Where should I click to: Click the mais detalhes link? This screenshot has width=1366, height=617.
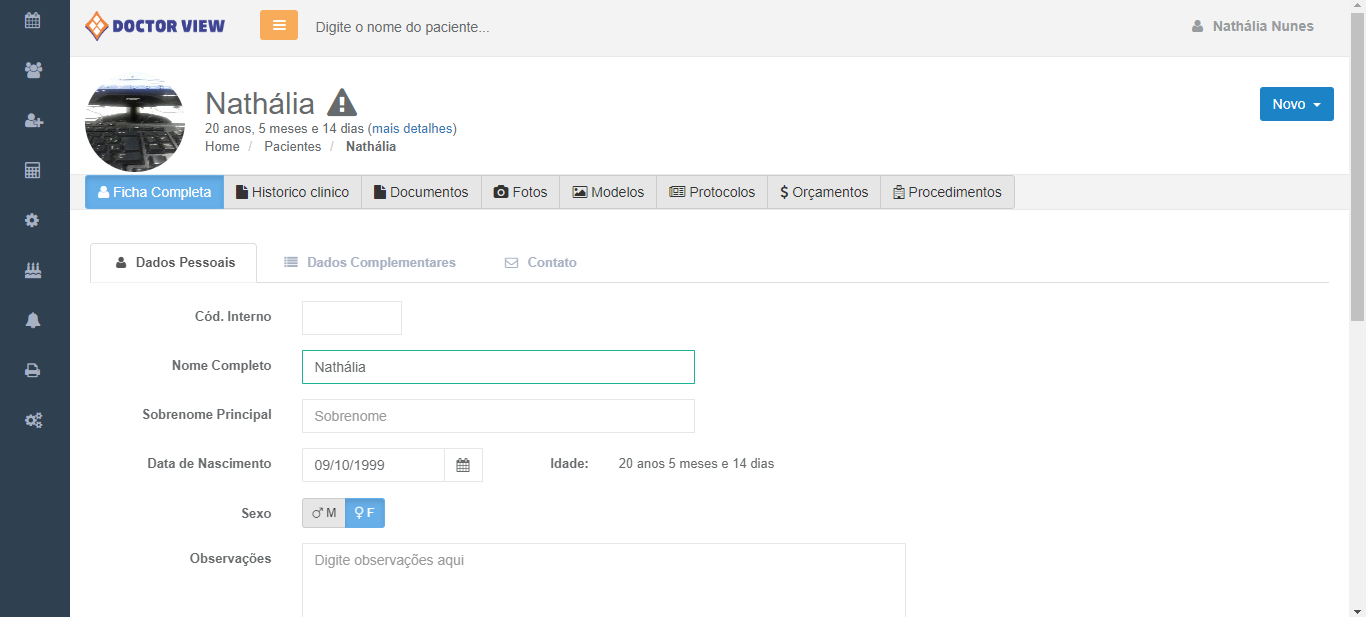(x=413, y=129)
